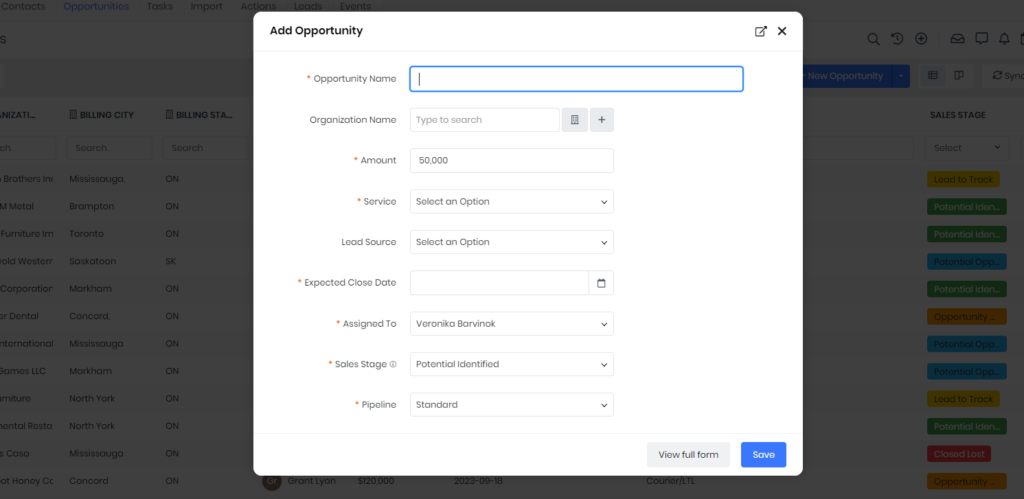Click the quick-create plus circle icon

pos(921,39)
